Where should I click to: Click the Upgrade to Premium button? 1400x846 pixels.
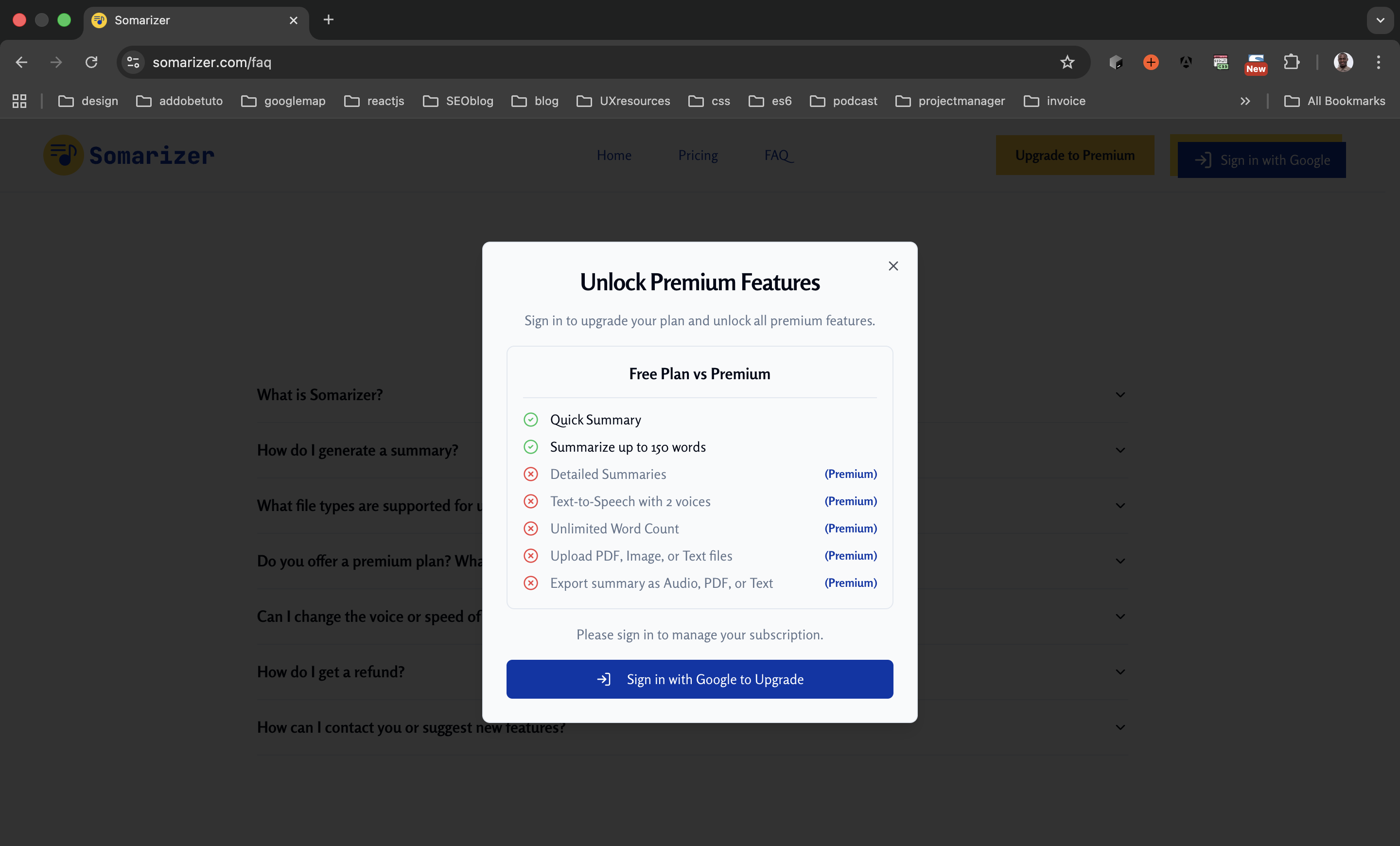[x=1074, y=155]
